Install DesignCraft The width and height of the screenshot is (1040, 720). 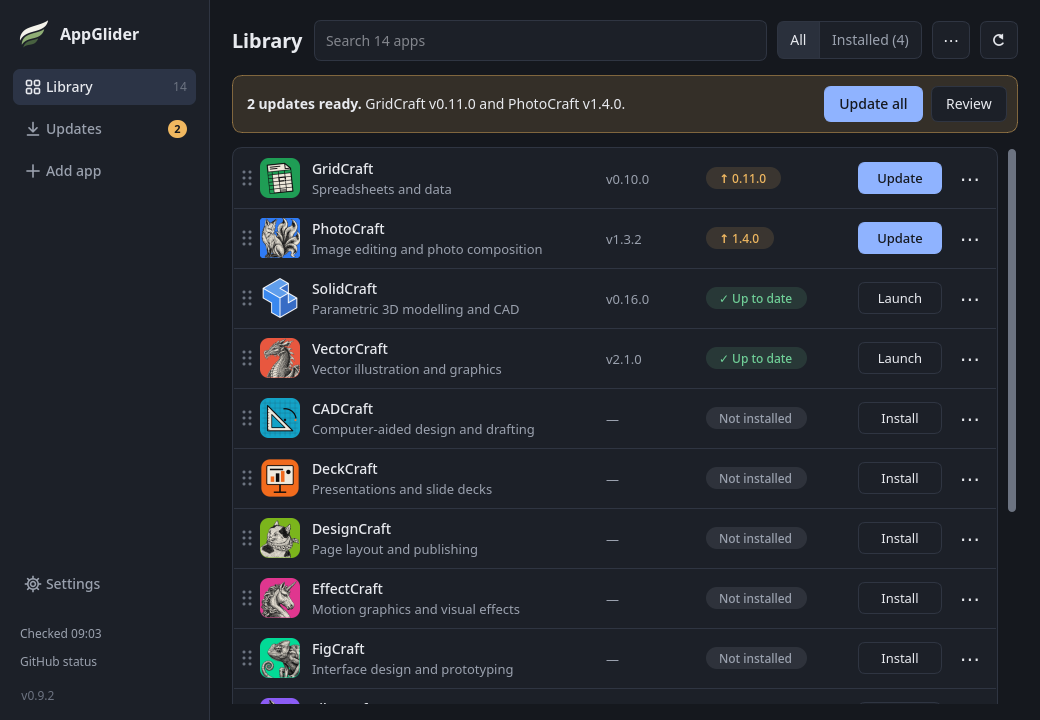click(899, 538)
